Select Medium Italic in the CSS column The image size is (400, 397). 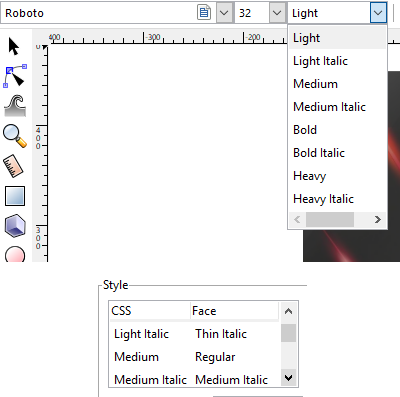(x=150, y=380)
